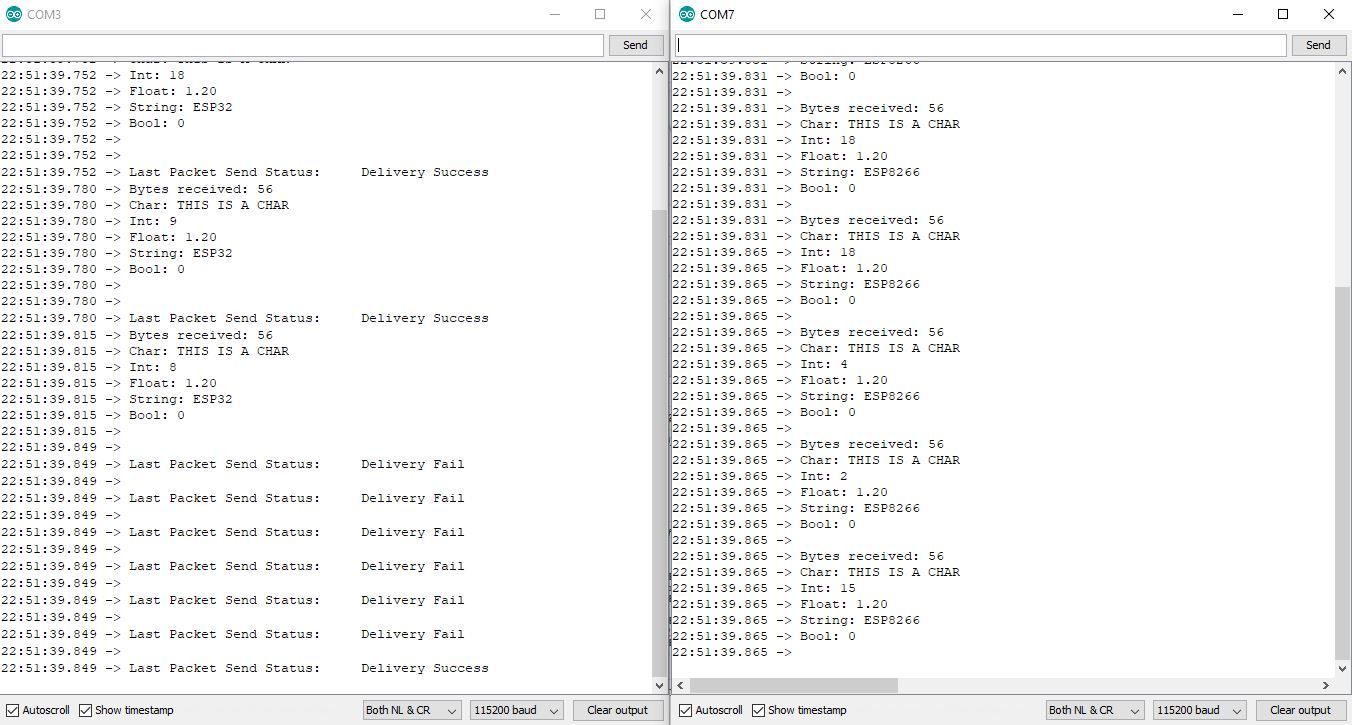Open the baud rate dropdown in COM7
Viewport: 1352px width, 725px height.
[x=1198, y=710]
